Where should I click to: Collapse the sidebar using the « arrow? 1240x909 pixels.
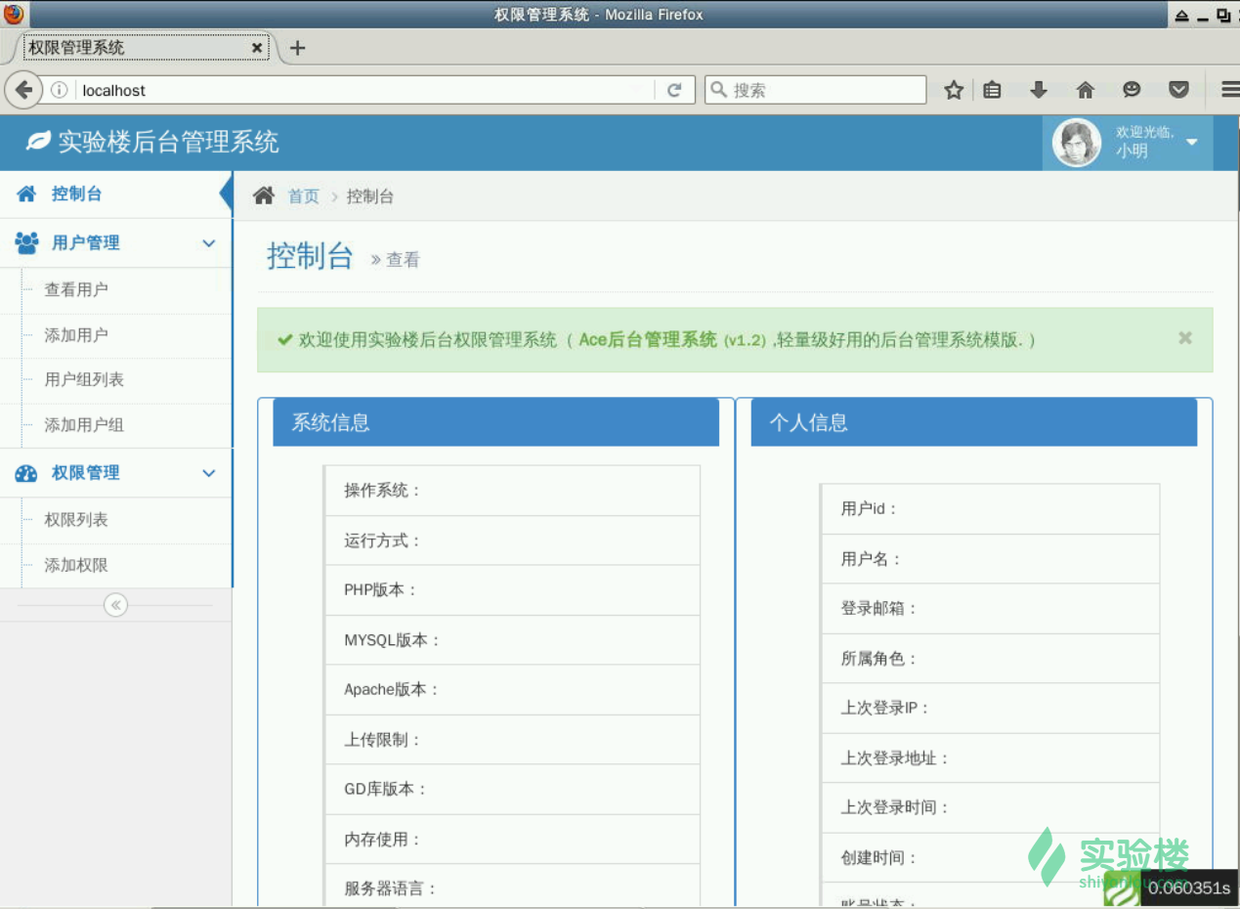click(115, 605)
